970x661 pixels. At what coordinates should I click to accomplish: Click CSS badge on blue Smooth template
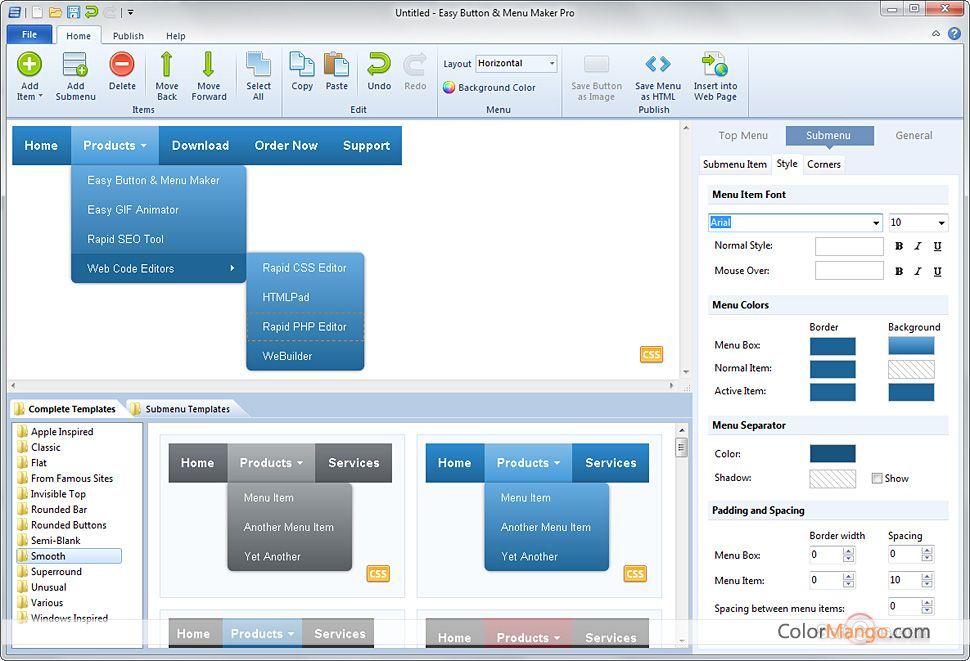[635, 574]
